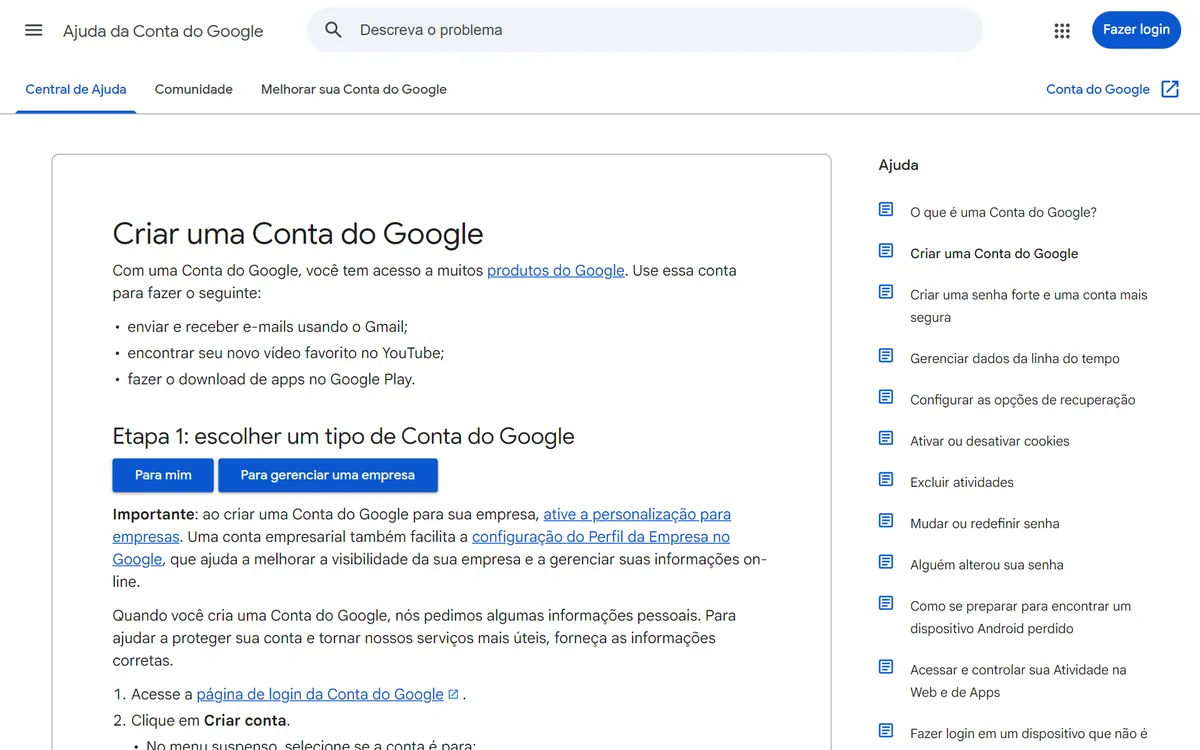Follow the produtos do Google link

[x=556, y=270]
